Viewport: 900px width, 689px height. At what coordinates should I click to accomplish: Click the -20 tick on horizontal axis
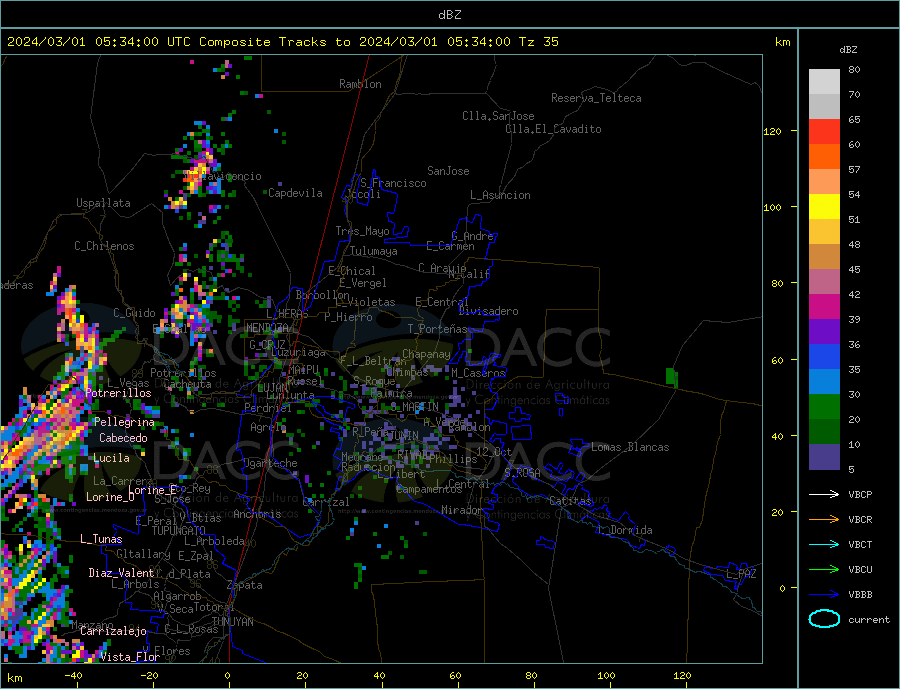coord(149,676)
